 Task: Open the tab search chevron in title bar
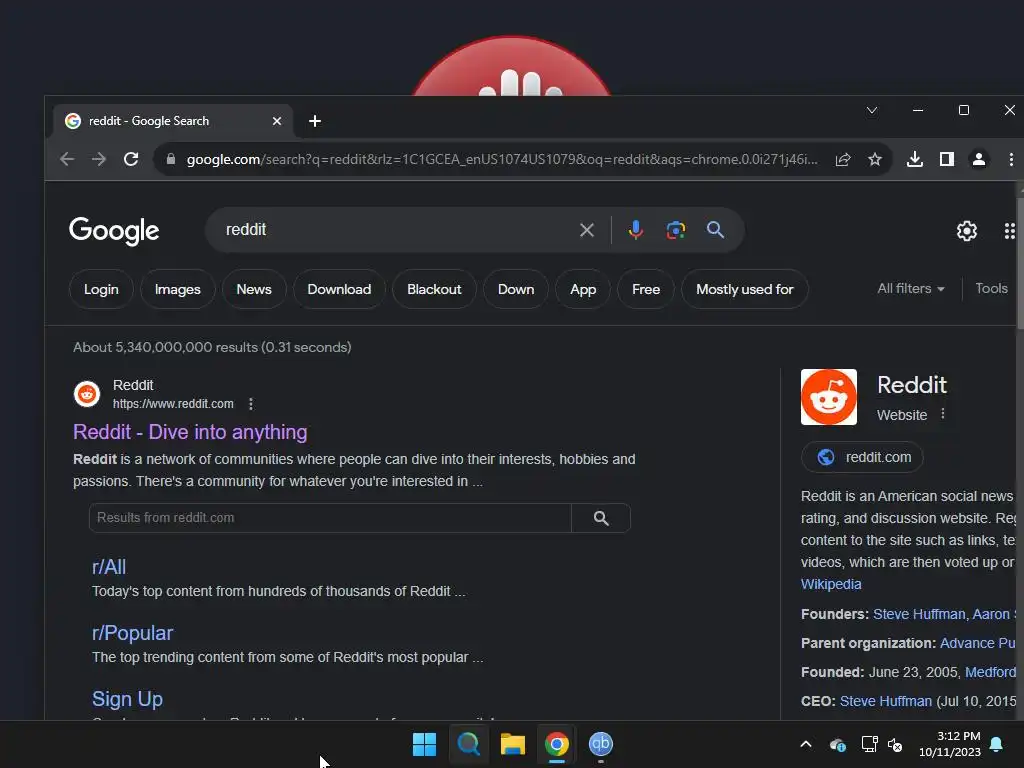[872, 110]
